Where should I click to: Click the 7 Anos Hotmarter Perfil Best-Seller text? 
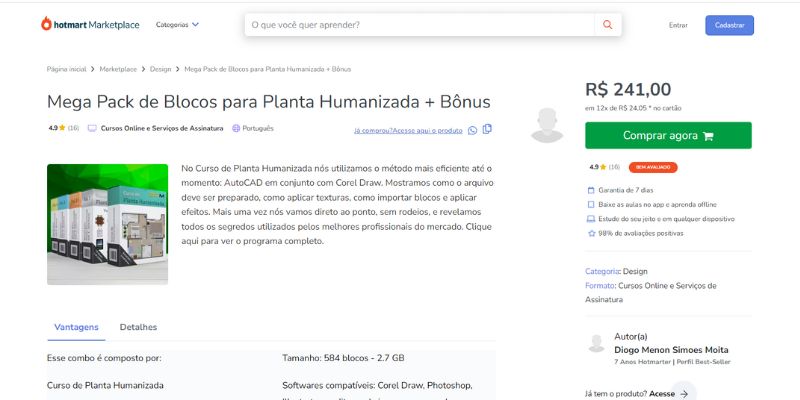(672, 362)
